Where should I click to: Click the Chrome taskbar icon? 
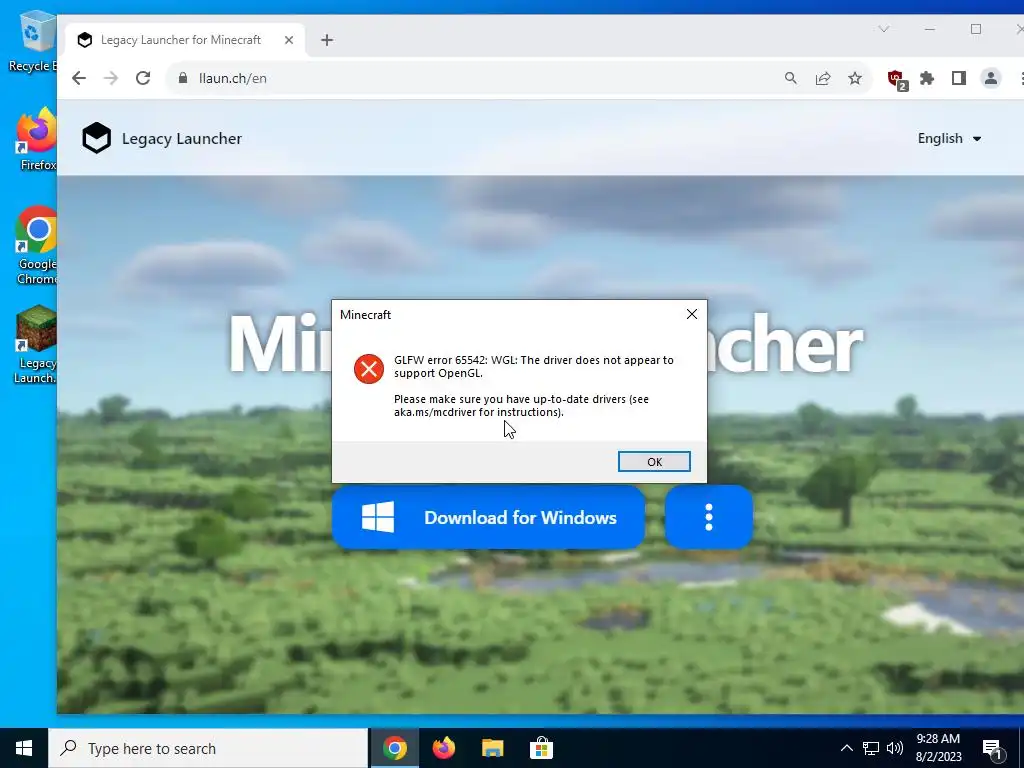point(394,748)
